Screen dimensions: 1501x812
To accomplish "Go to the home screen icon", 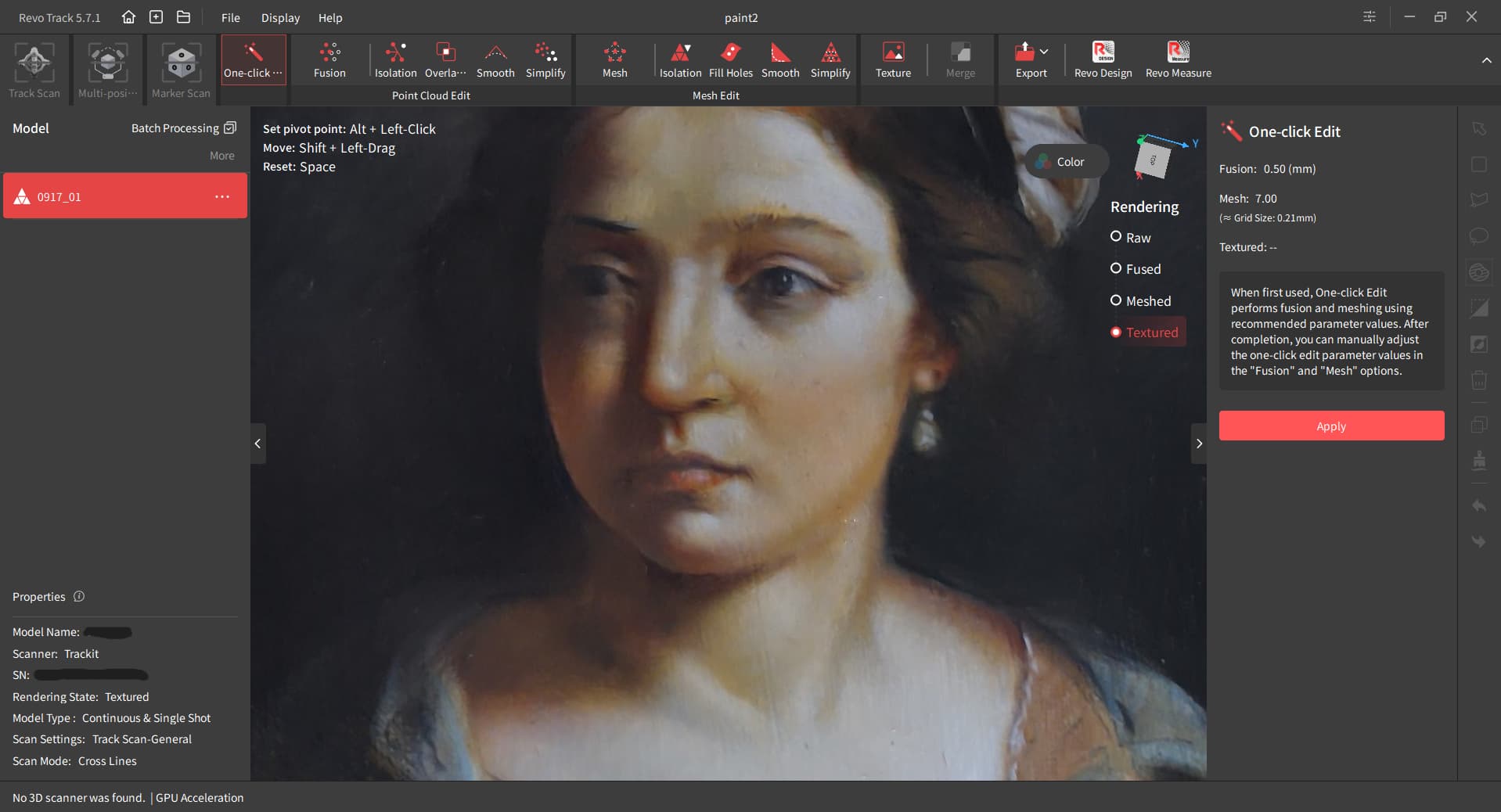I will tap(128, 17).
